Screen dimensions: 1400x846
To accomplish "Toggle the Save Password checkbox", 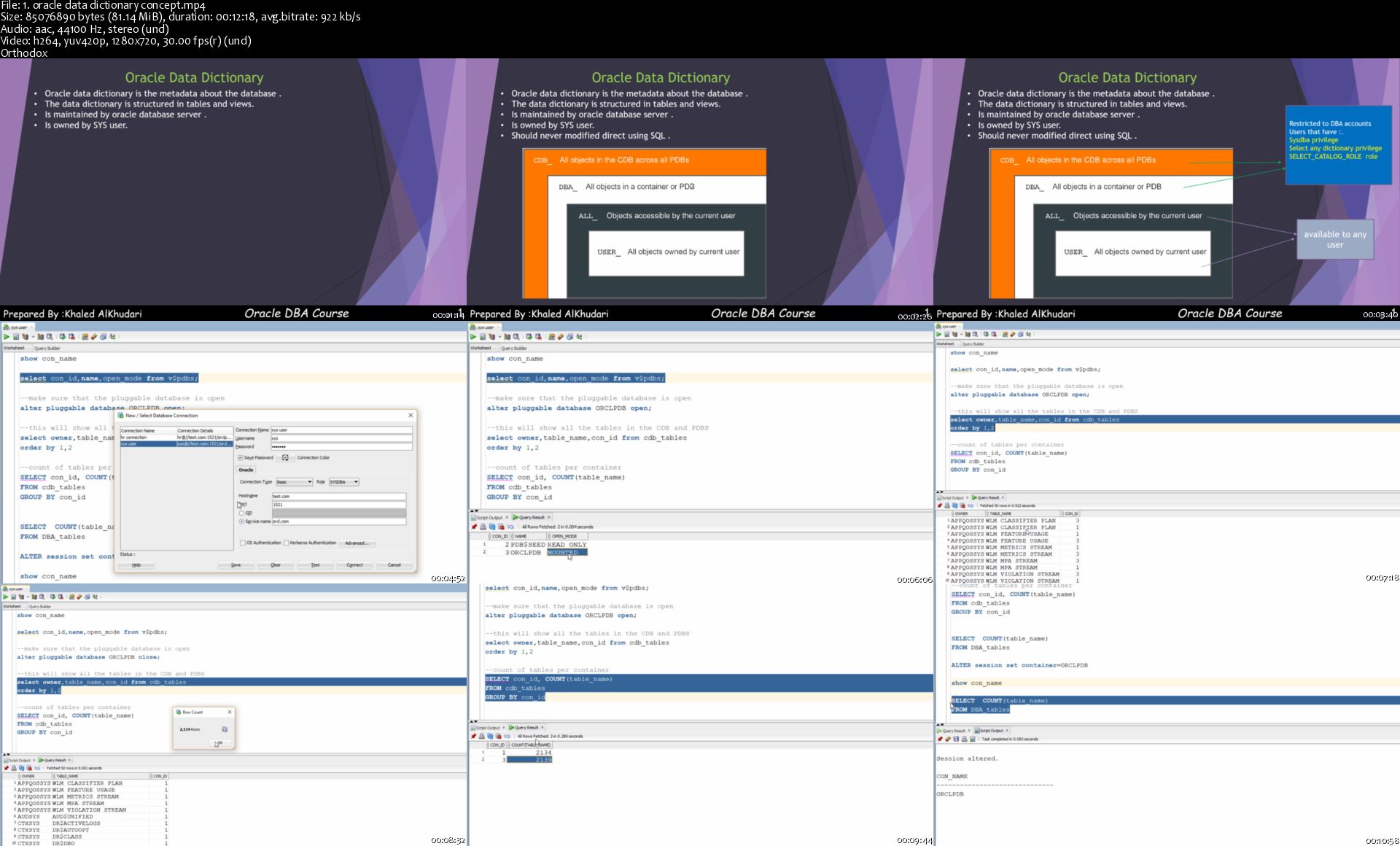I will coord(240,457).
